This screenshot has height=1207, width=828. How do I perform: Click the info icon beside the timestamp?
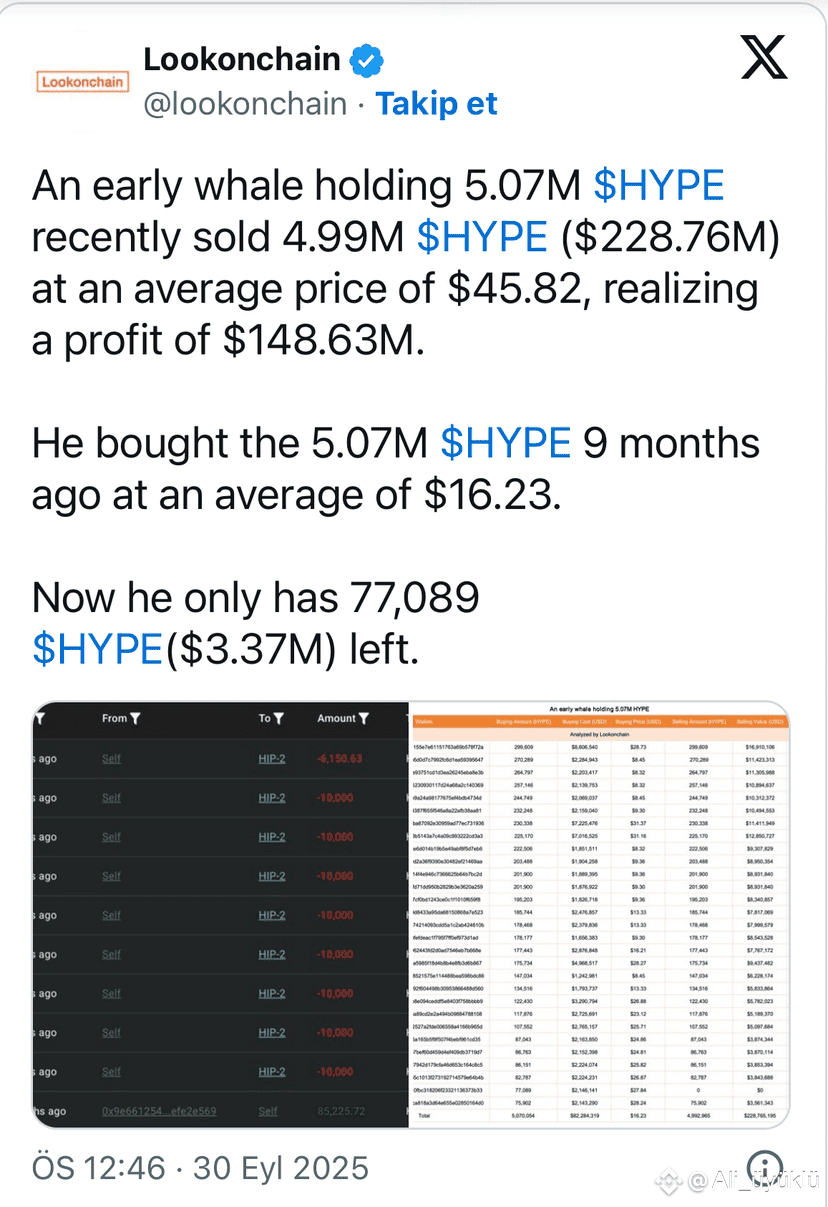(765, 1166)
